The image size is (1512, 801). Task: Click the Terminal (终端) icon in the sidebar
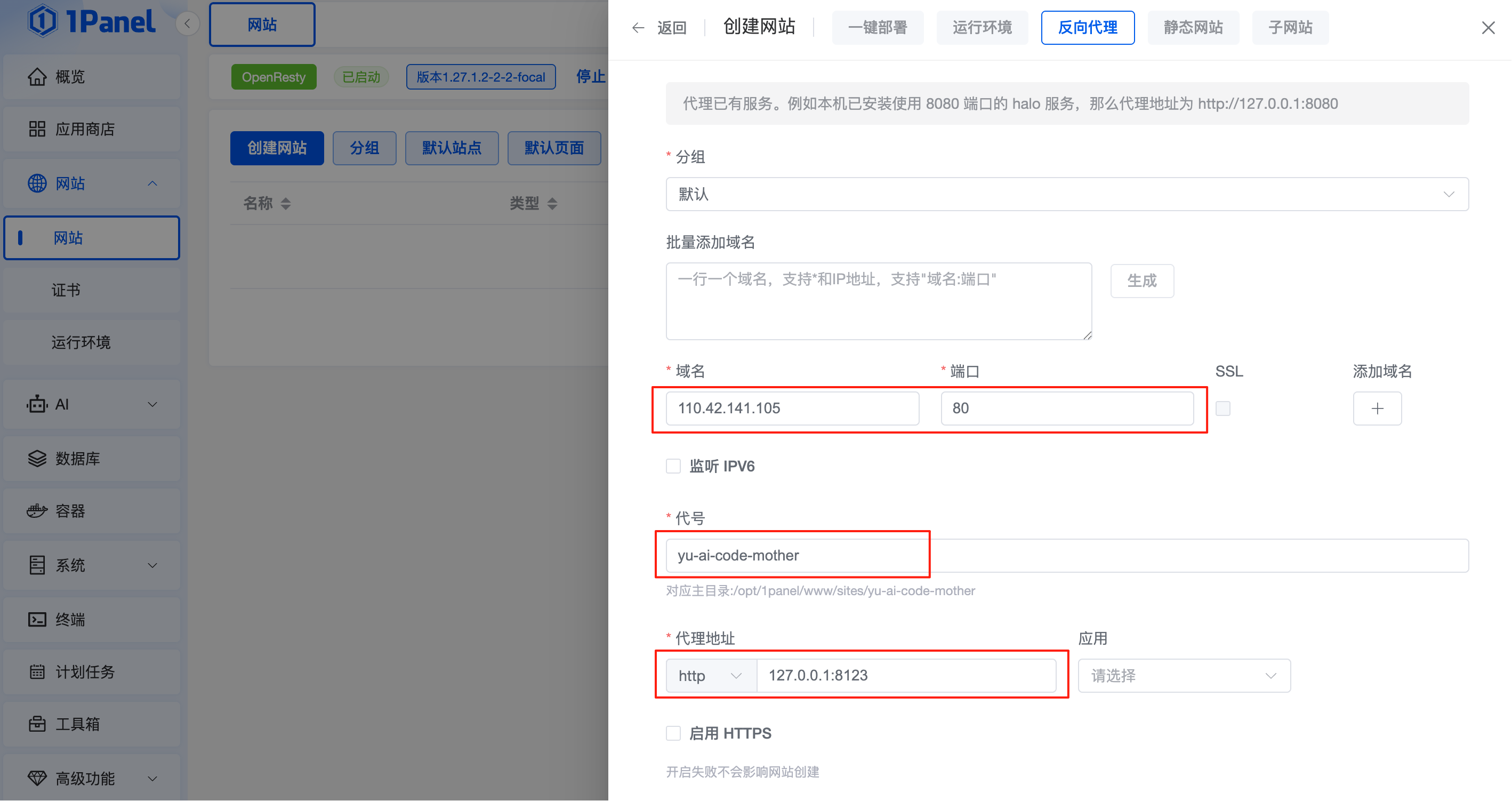tap(37, 620)
